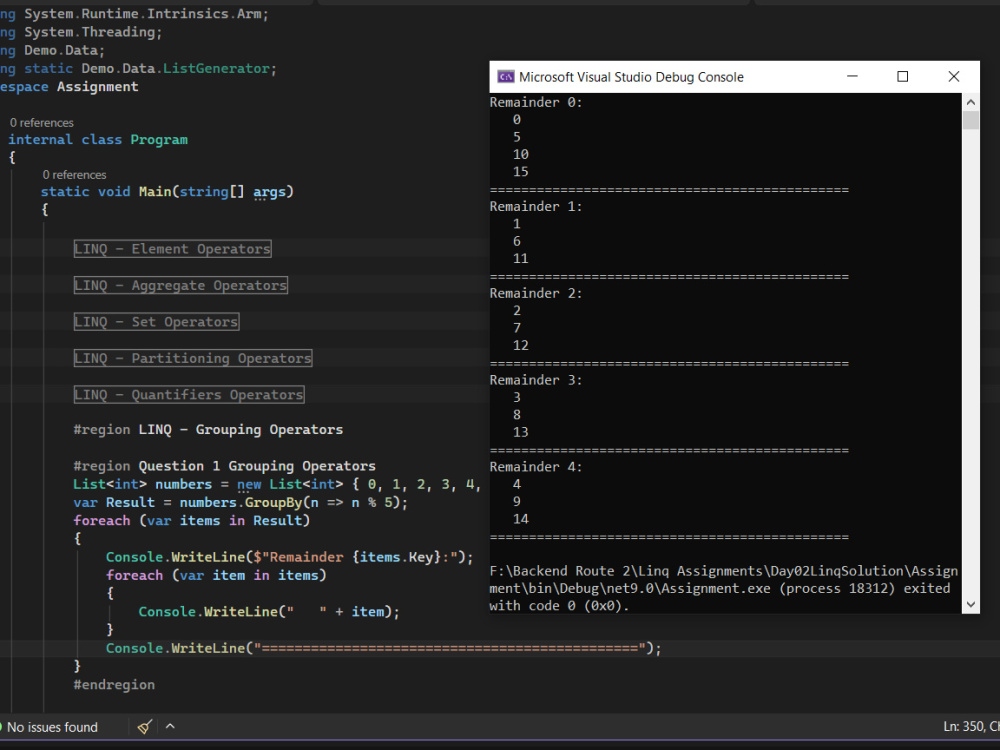Click the value 14 in console output

[x=520, y=519]
